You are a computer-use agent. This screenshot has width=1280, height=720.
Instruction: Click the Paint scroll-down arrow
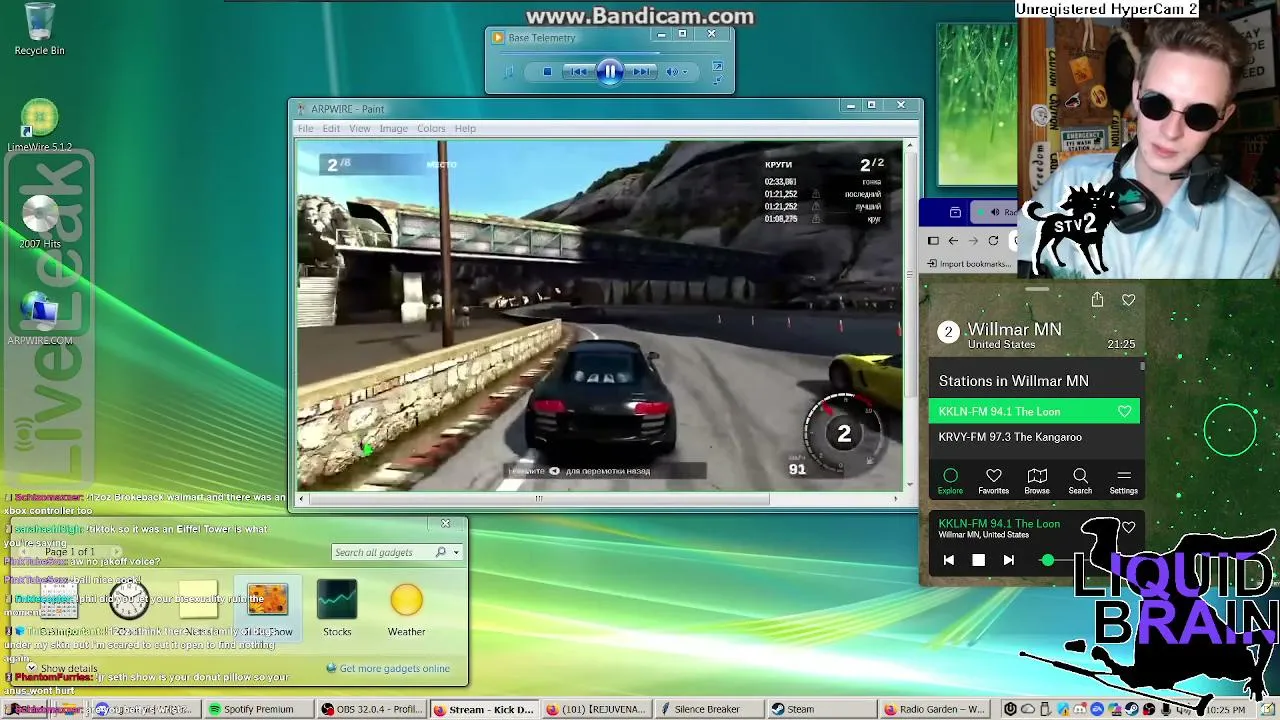909,485
